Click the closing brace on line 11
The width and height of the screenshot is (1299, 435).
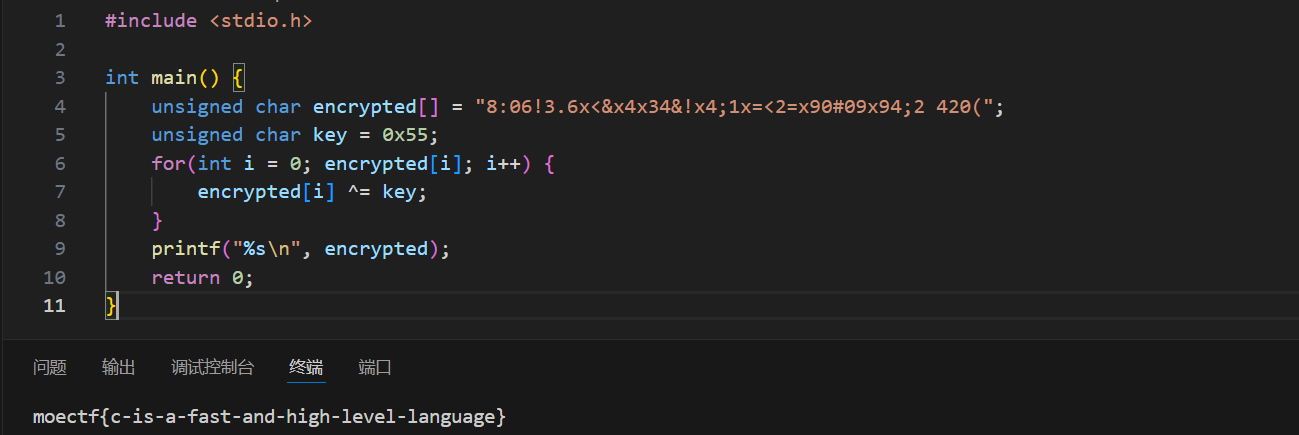coord(111,305)
